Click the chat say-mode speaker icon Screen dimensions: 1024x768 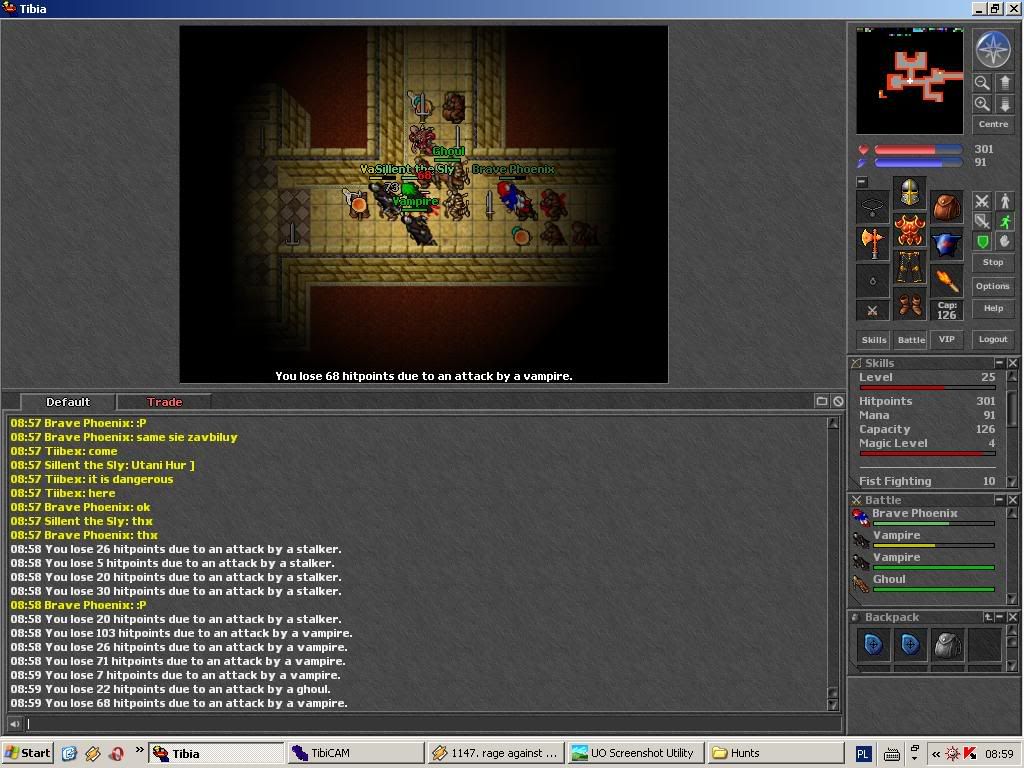14,724
